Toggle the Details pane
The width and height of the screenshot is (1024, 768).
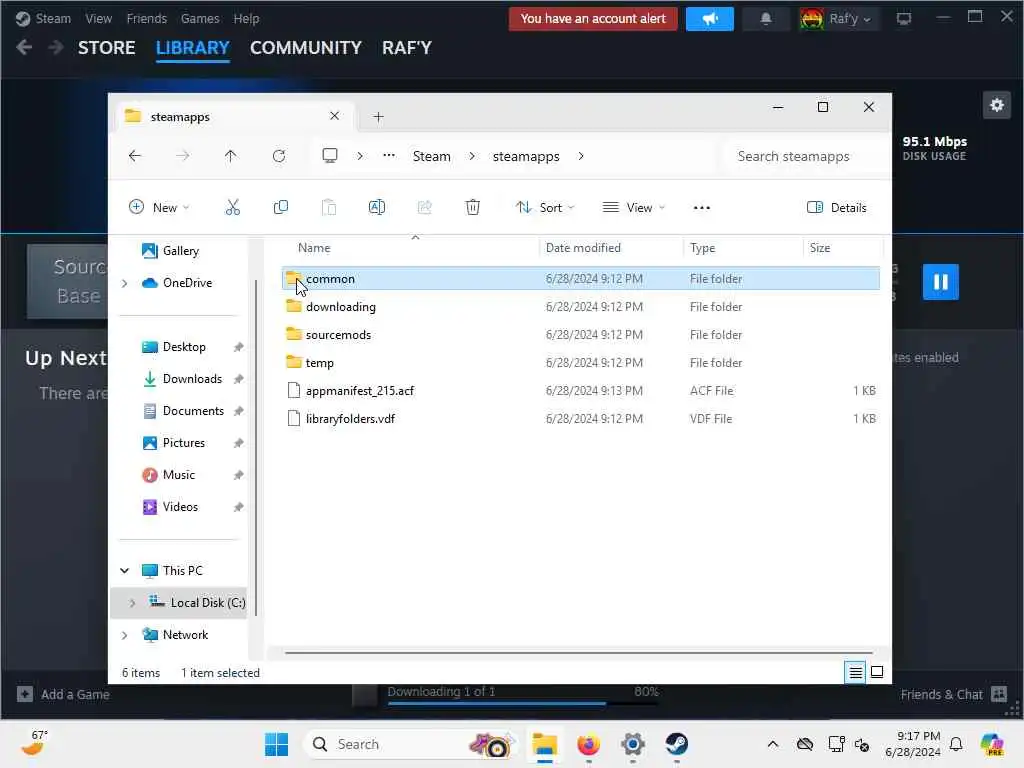click(837, 208)
